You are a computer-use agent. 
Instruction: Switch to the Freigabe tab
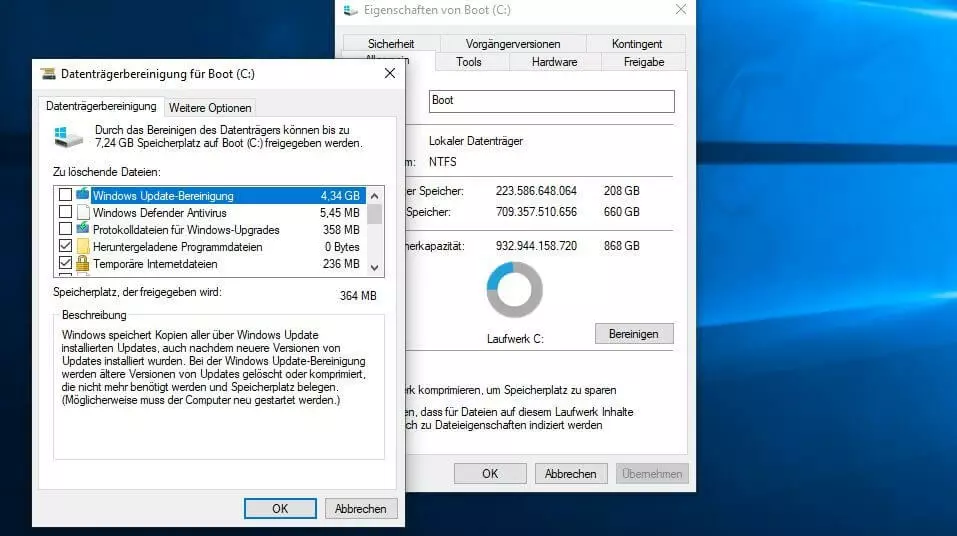tap(644, 62)
